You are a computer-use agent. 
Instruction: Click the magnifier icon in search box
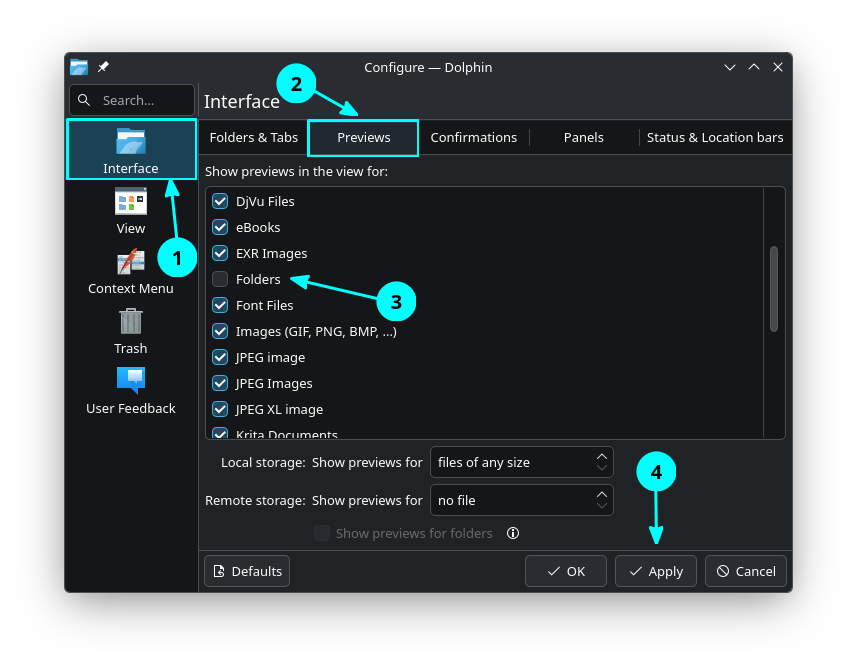point(84,100)
